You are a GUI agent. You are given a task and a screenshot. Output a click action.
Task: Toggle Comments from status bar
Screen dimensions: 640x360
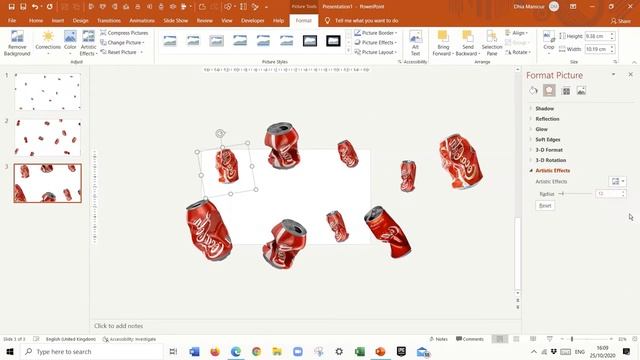(469, 339)
